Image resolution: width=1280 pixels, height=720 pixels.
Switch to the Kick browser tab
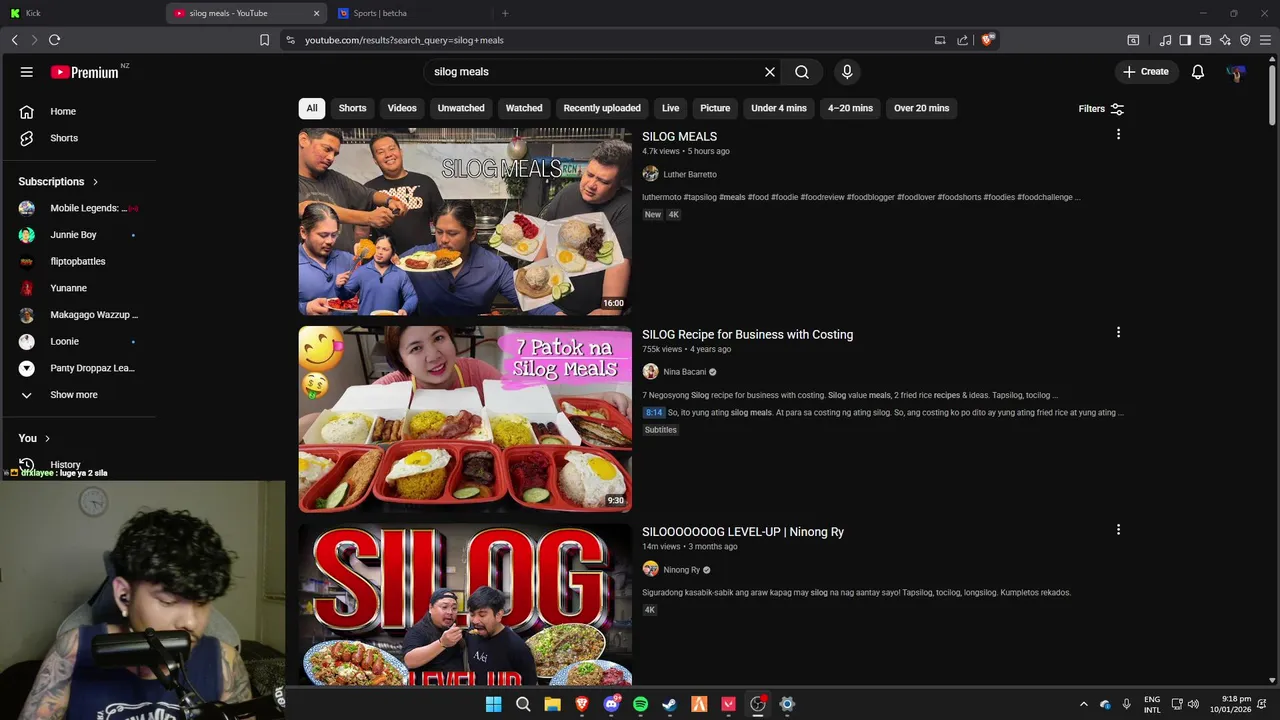click(80, 13)
